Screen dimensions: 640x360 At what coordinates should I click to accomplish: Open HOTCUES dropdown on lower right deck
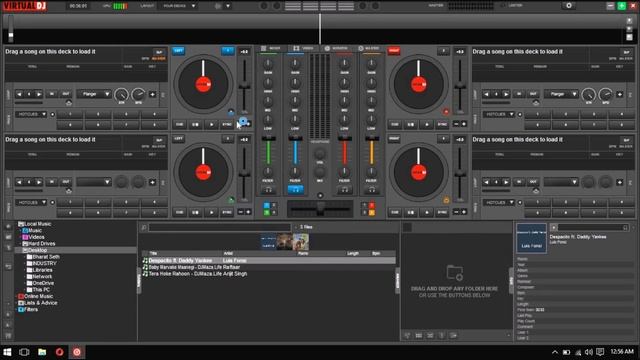pos(499,202)
